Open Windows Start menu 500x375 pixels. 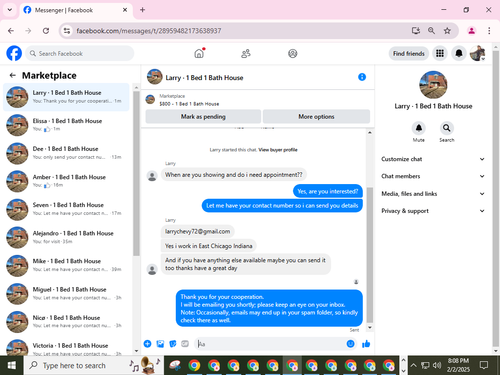pyautogui.click(x=12, y=365)
